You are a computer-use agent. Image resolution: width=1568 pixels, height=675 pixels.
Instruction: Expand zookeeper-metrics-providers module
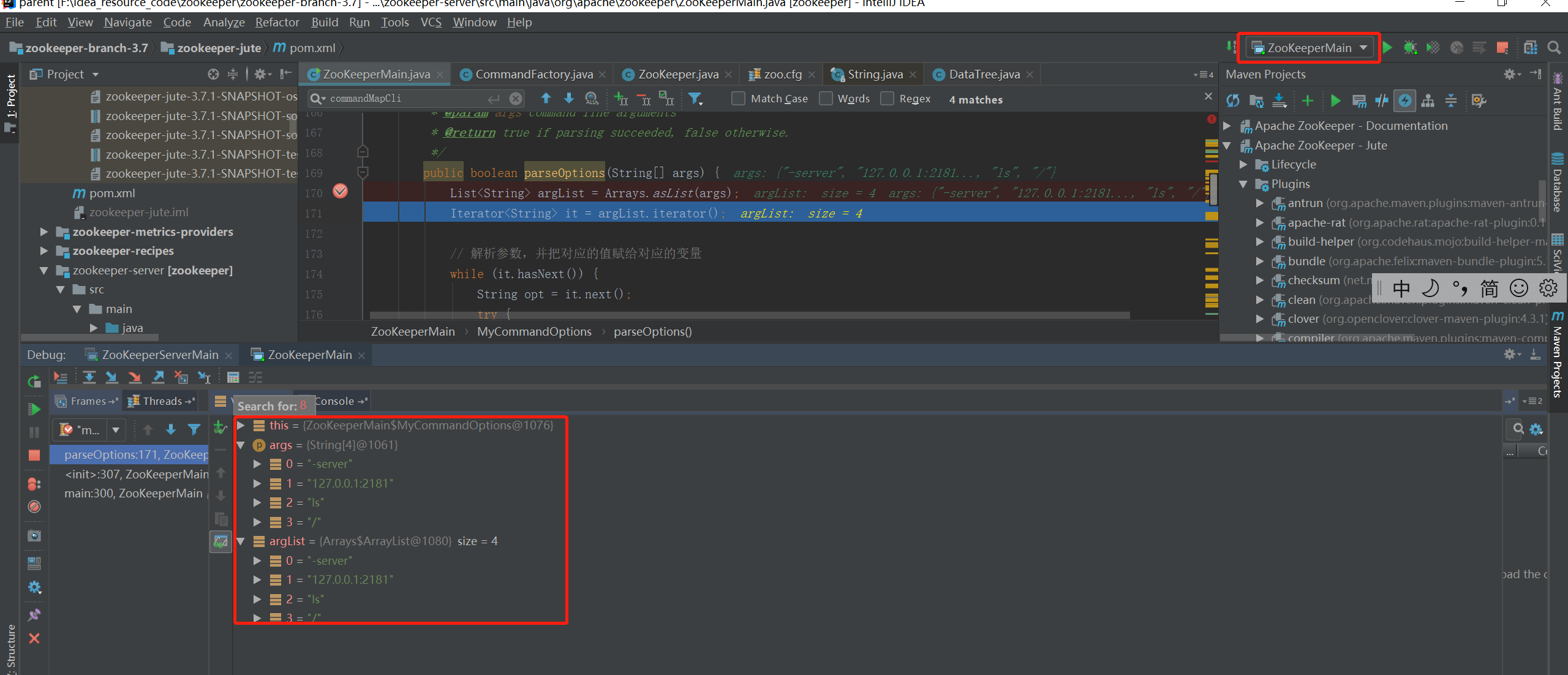[43, 232]
